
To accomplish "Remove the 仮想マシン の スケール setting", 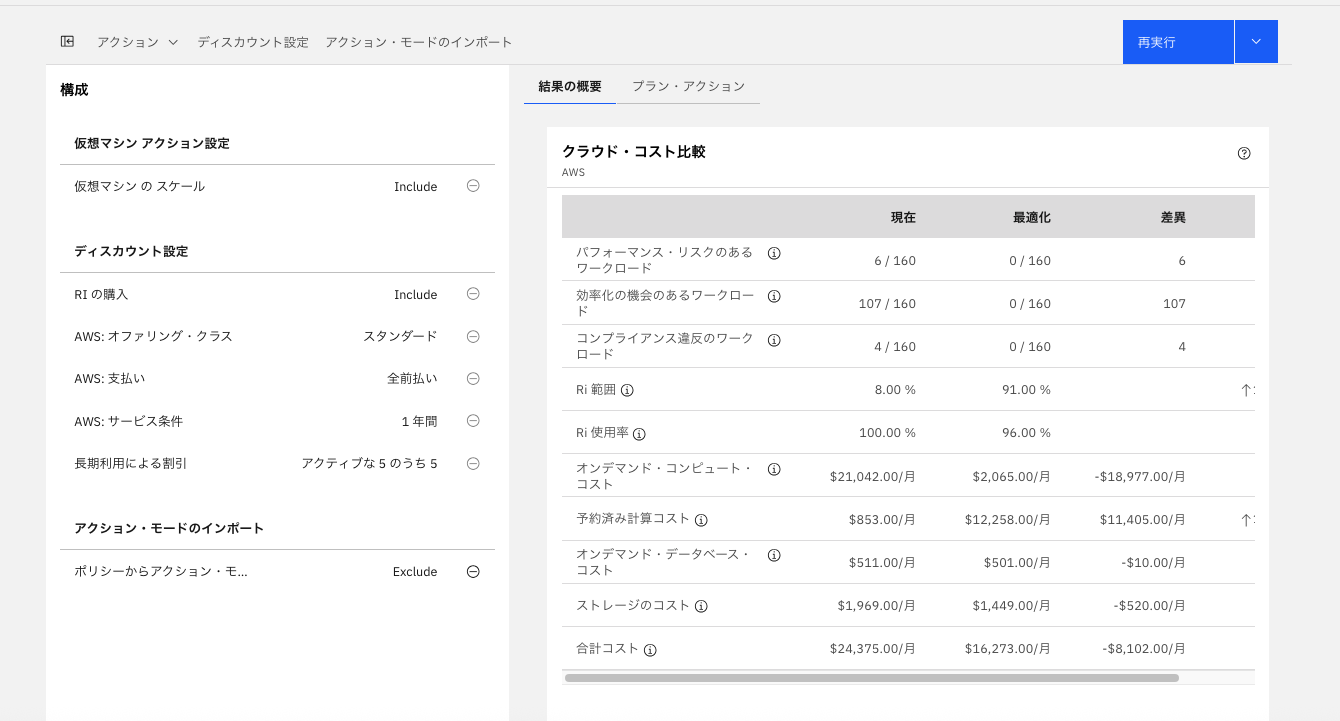I will tap(473, 185).
